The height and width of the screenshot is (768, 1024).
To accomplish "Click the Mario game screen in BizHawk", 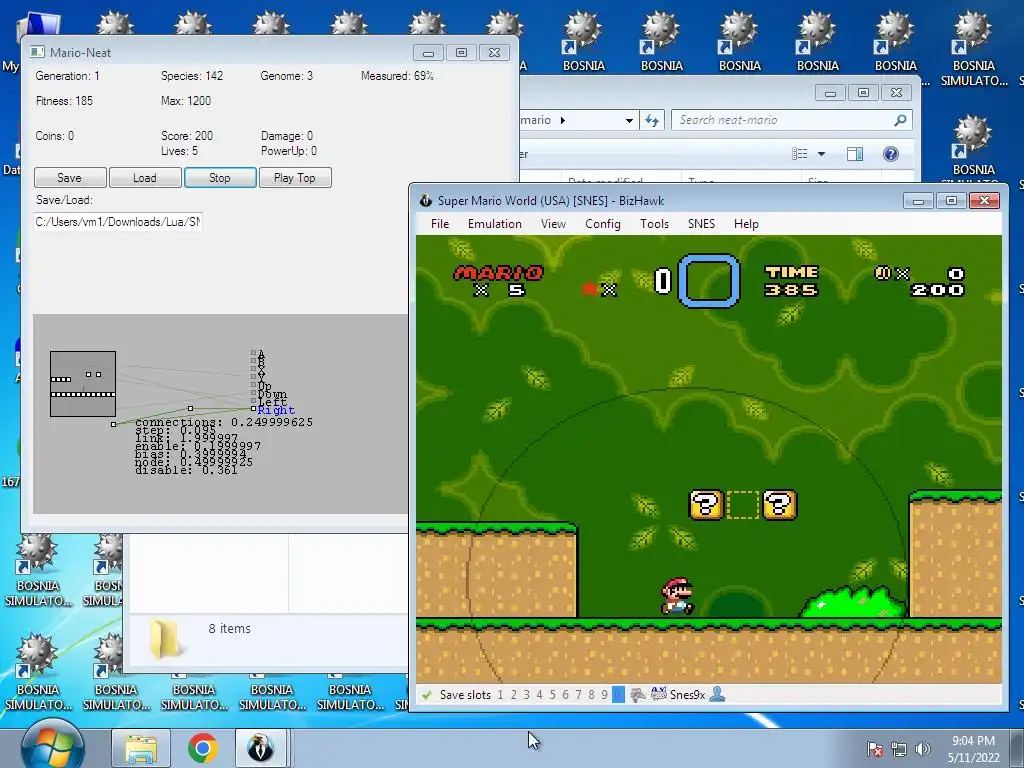I will 709,459.
